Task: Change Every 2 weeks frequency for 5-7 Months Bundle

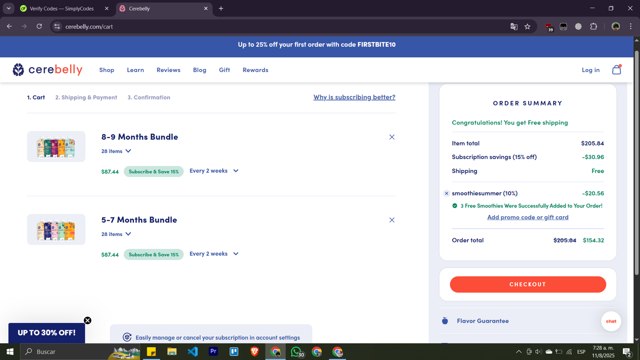Action: click(x=214, y=254)
